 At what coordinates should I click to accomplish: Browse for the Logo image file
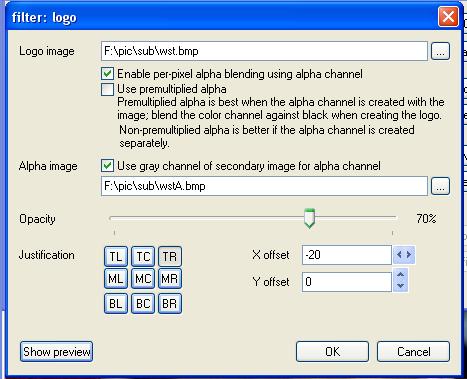click(440, 51)
